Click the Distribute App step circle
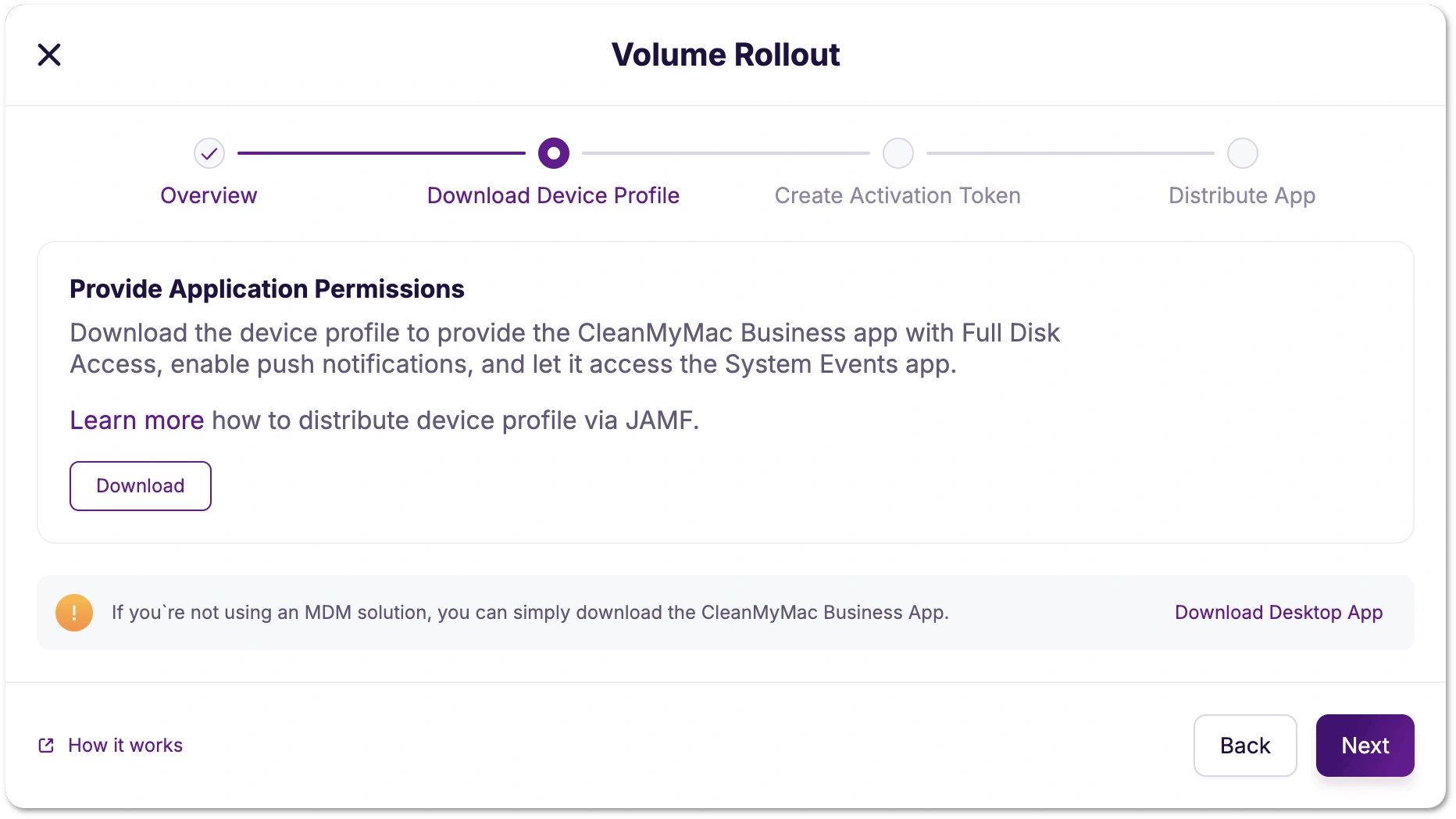1456x819 pixels. pyautogui.click(x=1242, y=153)
